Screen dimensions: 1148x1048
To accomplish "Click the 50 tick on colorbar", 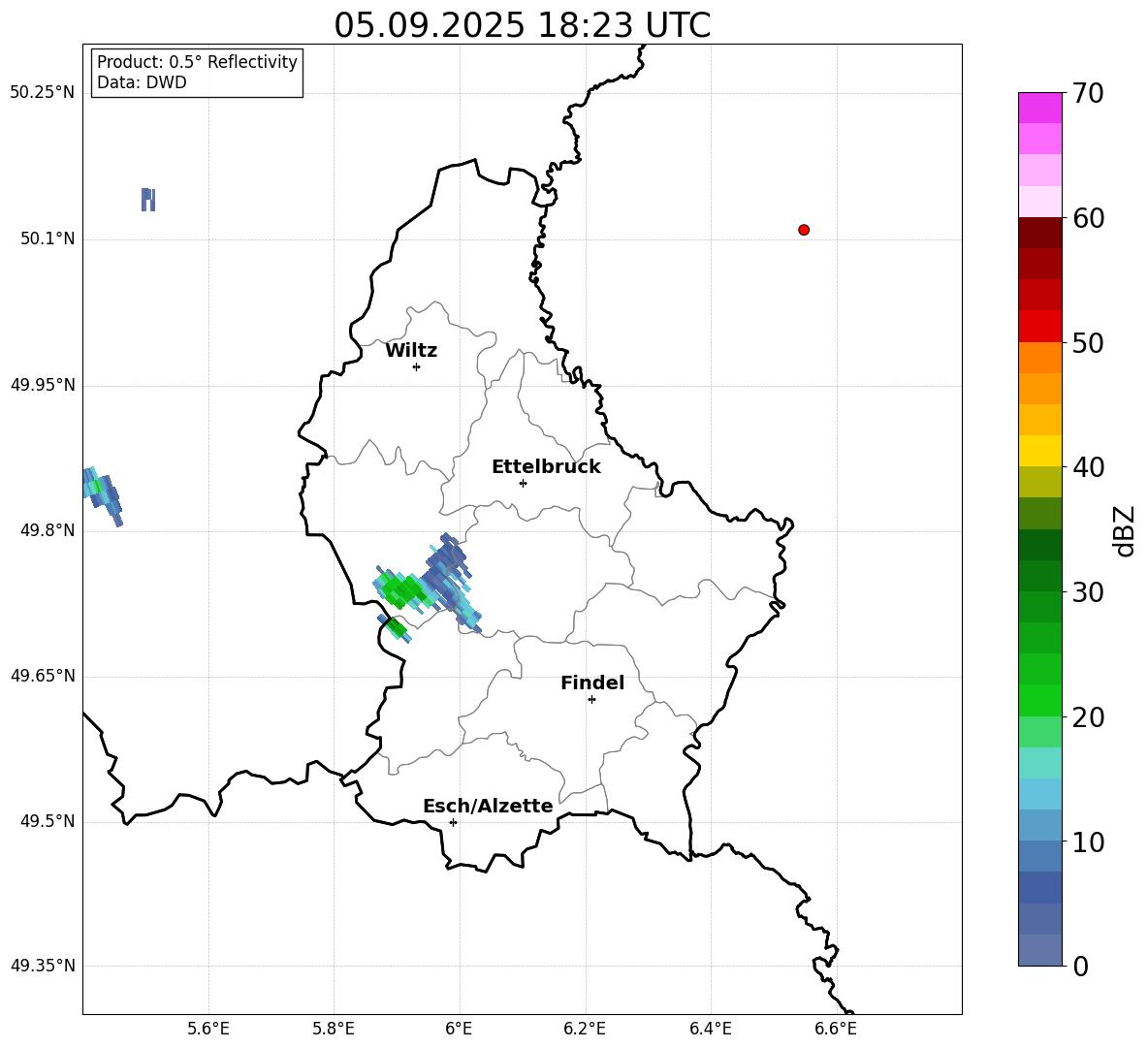I will pos(1089,342).
